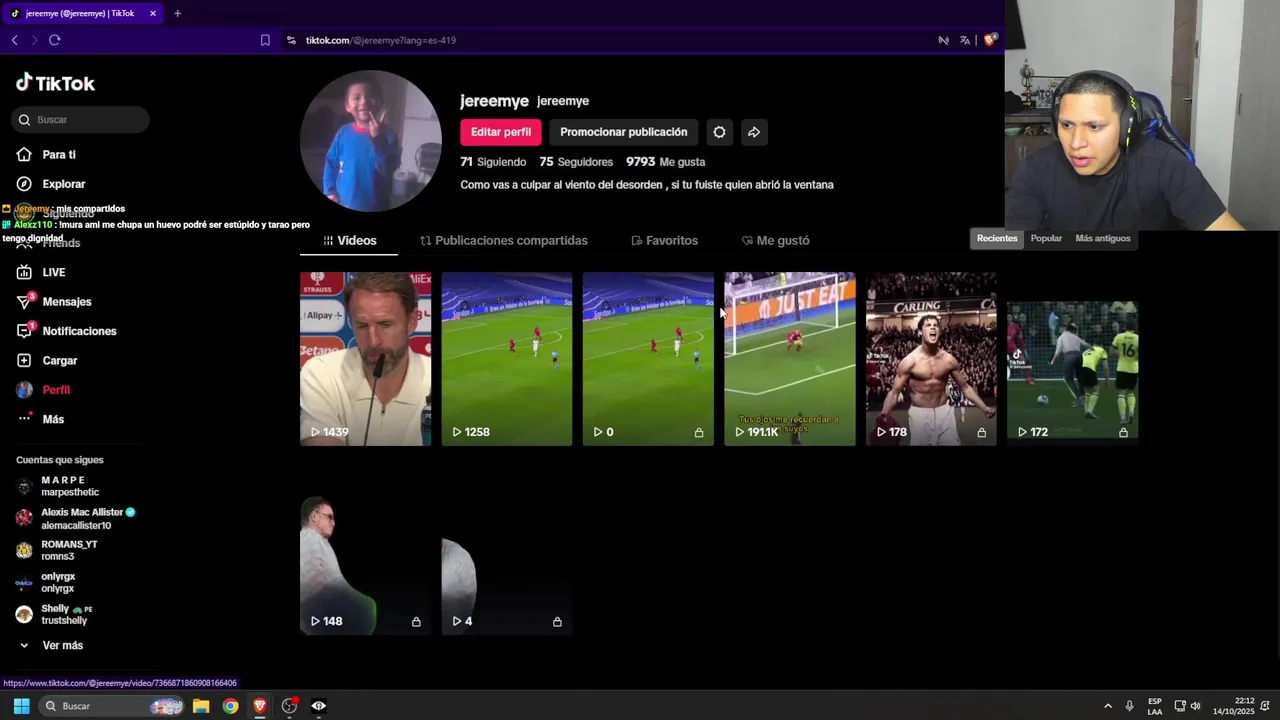The height and width of the screenshot is (720, 1280).
Task: Switch to the Me gustó tab
Action: 775,241
